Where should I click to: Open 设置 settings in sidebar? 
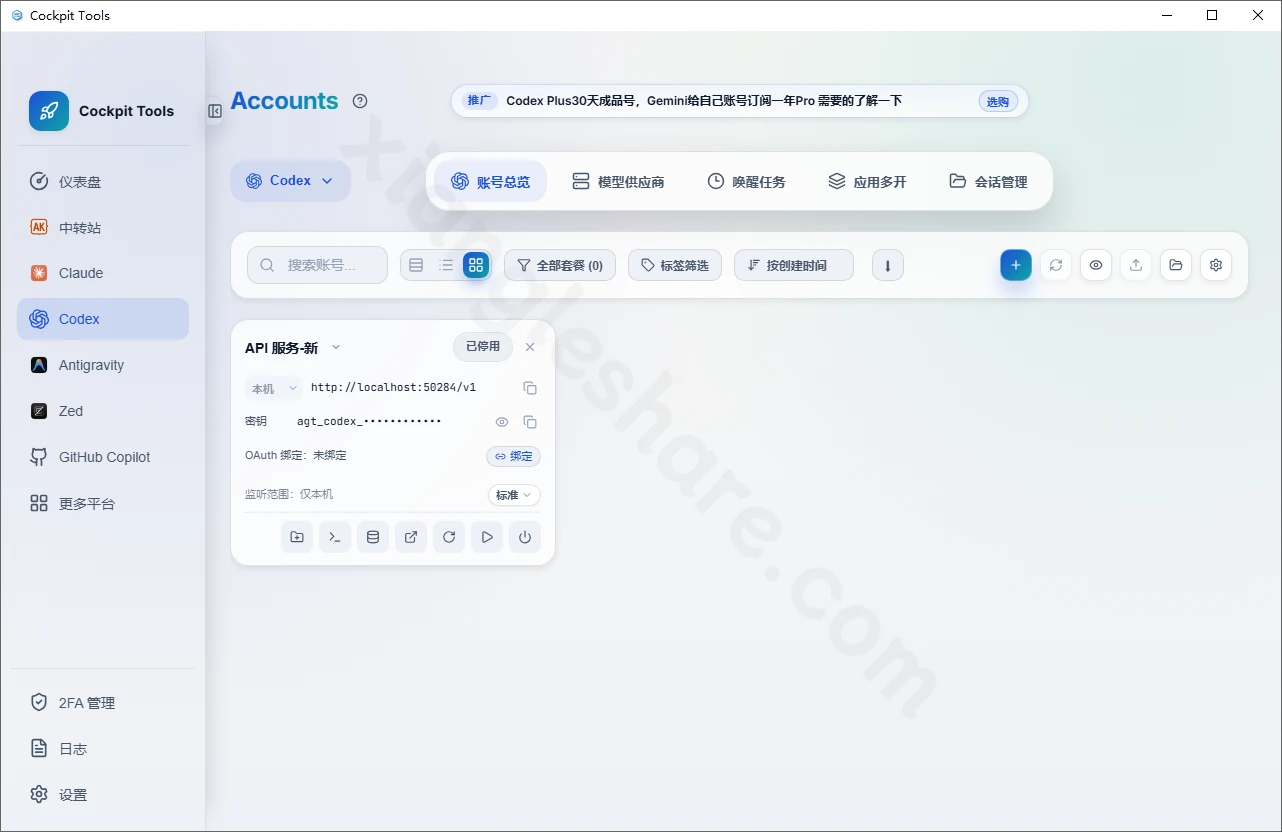102,795
